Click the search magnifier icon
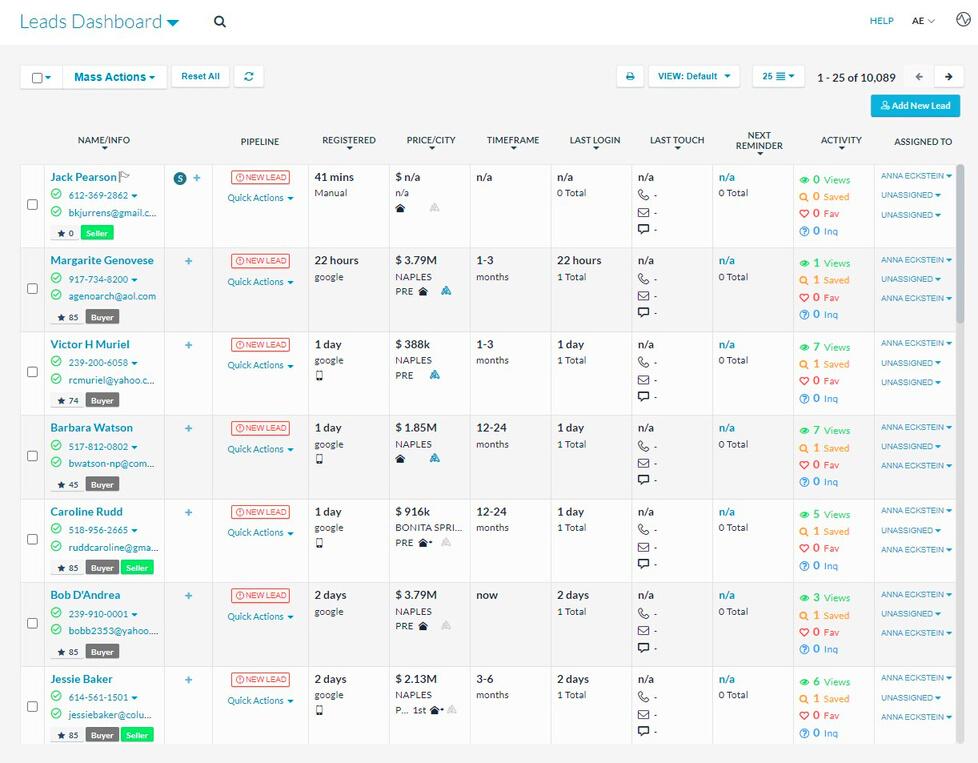Image resolution: width=978 pixels, height=763 pixels. [220, 22]
